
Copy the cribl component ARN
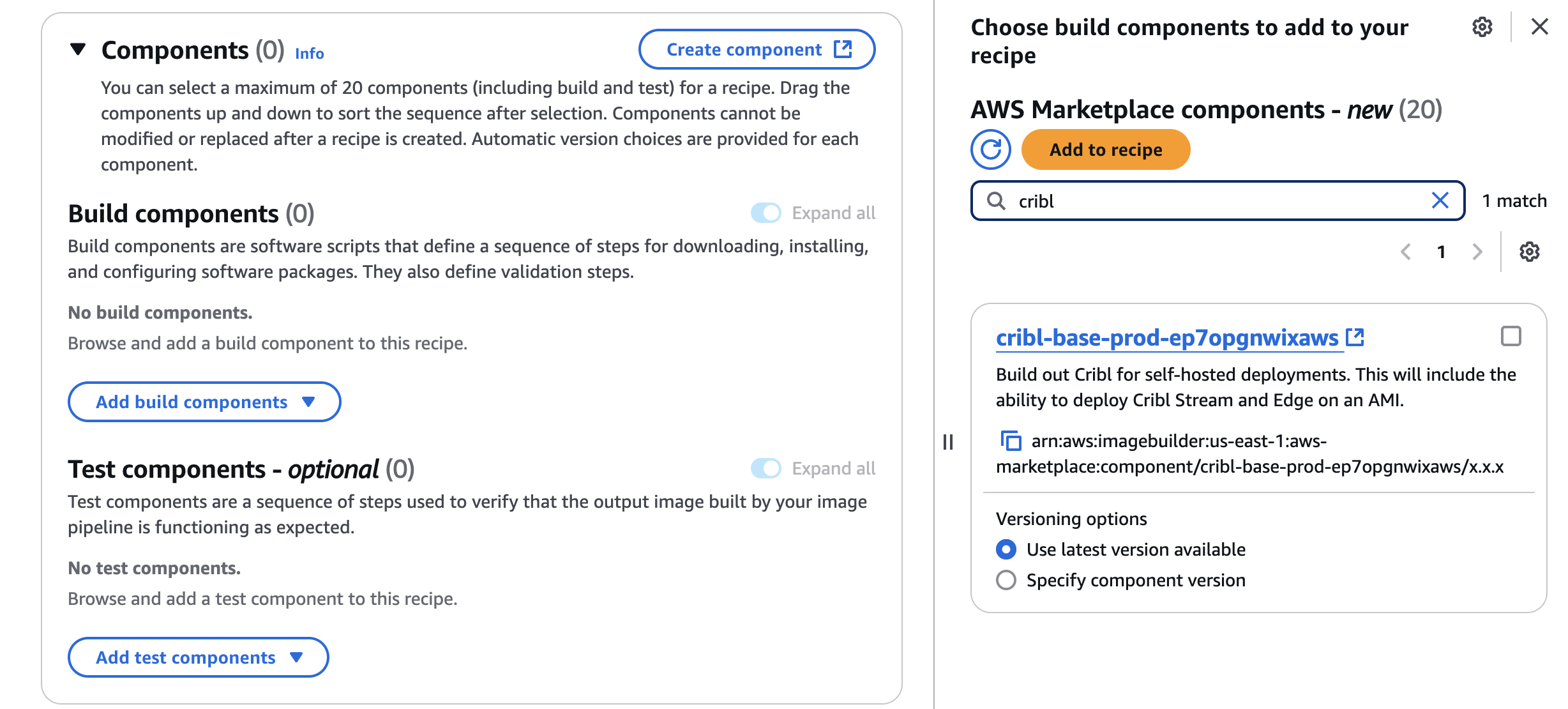1011,441
